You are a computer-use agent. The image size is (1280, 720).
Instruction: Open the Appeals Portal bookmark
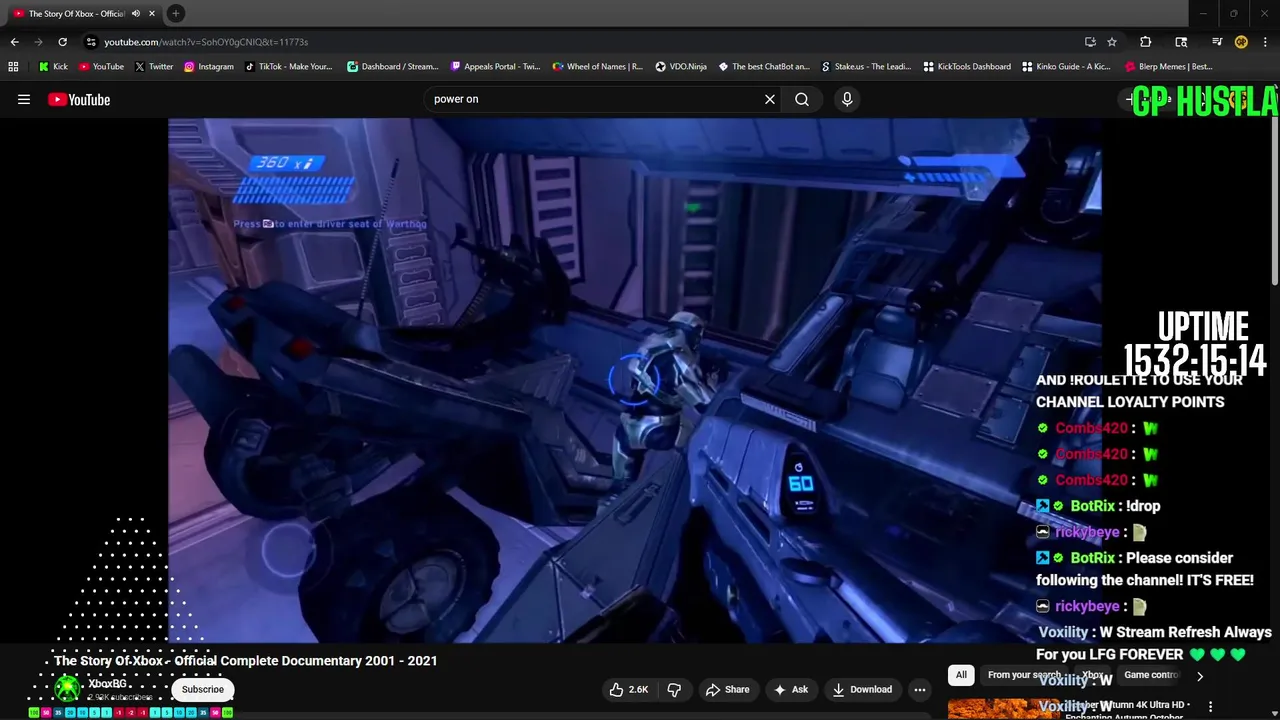pyautogui.click(x=495, y=67)
